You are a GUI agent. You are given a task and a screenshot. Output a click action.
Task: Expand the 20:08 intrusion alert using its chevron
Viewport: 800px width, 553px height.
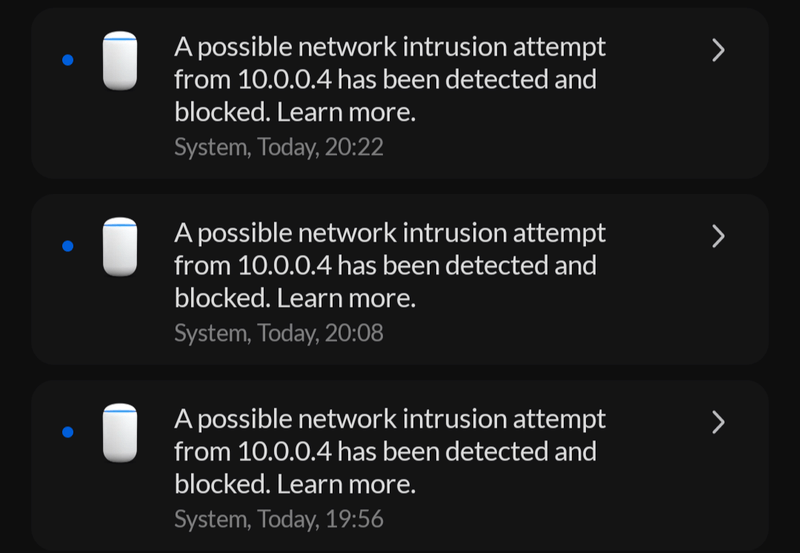(x=718, y=237)
